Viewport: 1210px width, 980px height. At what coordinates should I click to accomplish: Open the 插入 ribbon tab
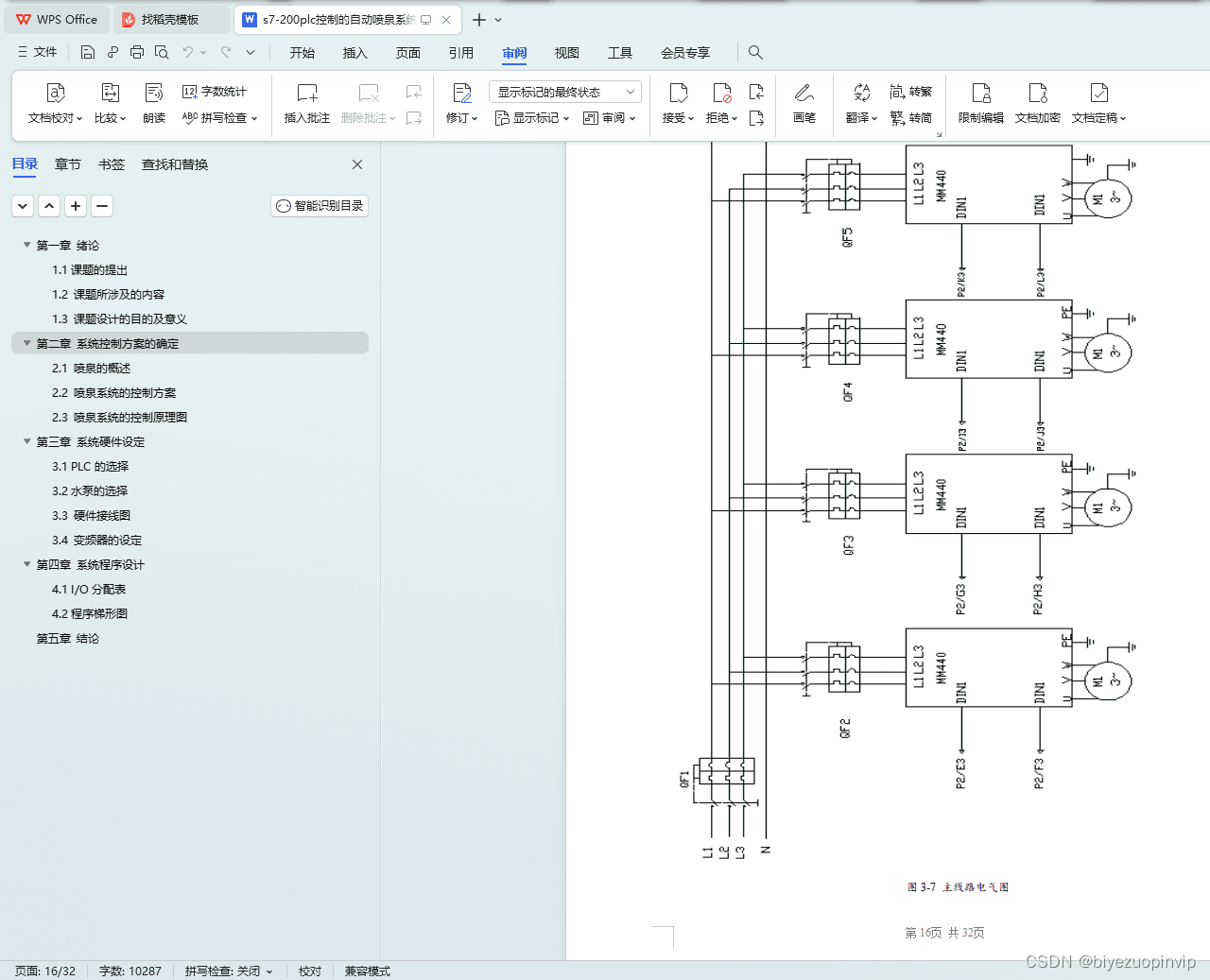pos(354,53)
